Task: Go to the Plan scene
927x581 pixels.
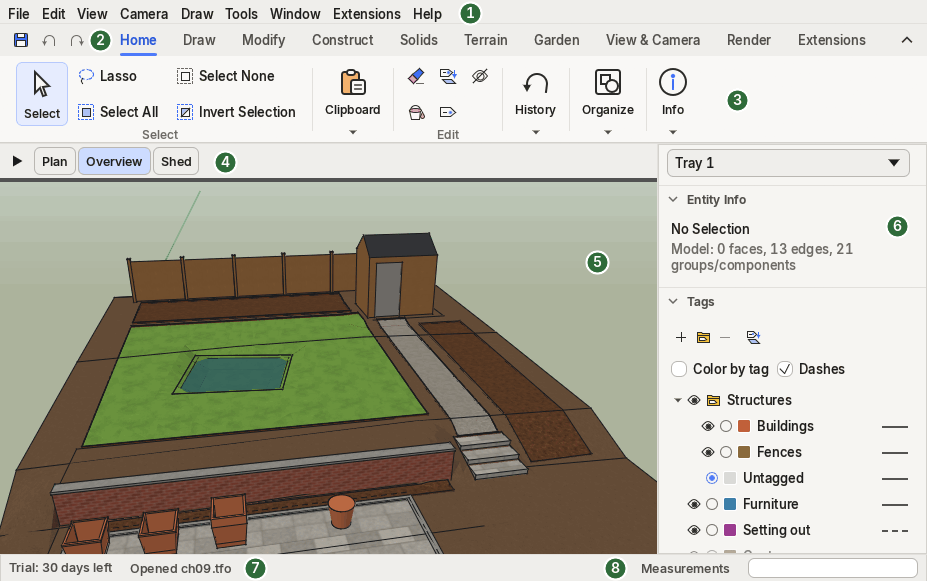Action: coord(54,161)
